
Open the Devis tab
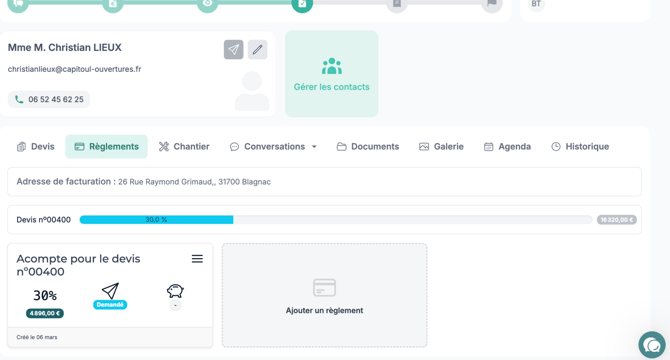coord(36,146)
